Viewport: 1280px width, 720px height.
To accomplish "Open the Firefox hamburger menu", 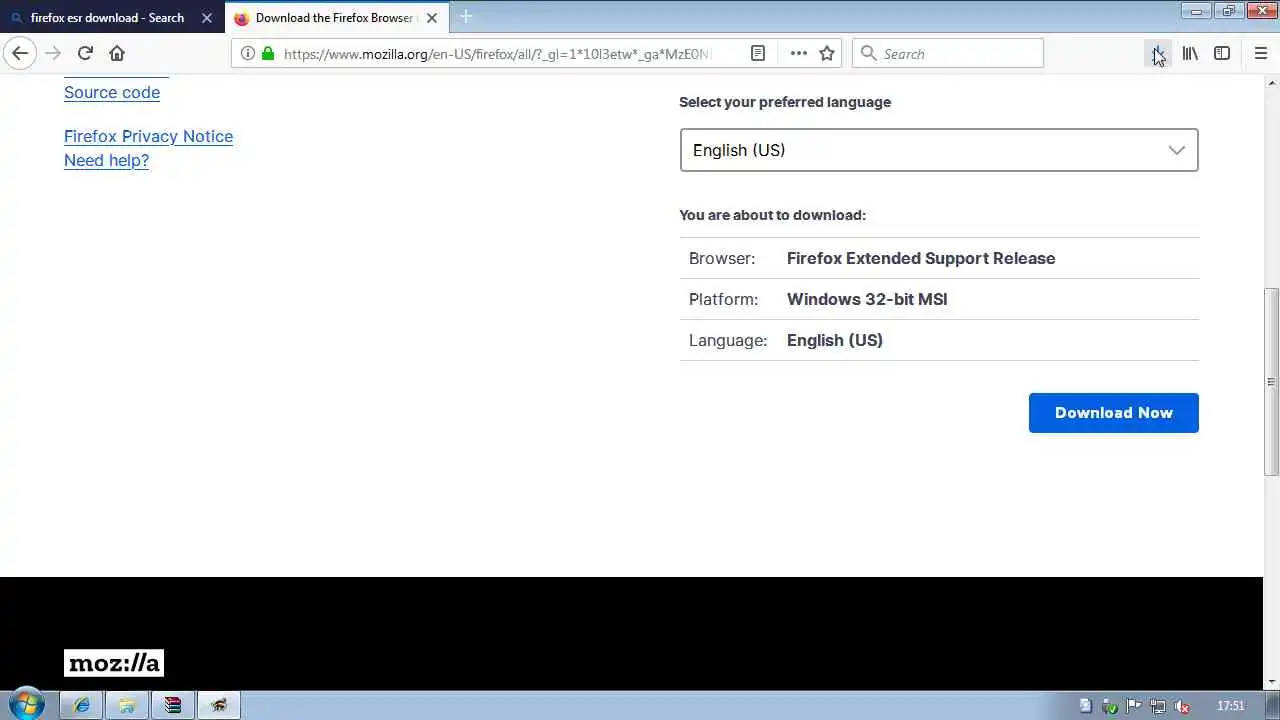I will (1260, 53).
